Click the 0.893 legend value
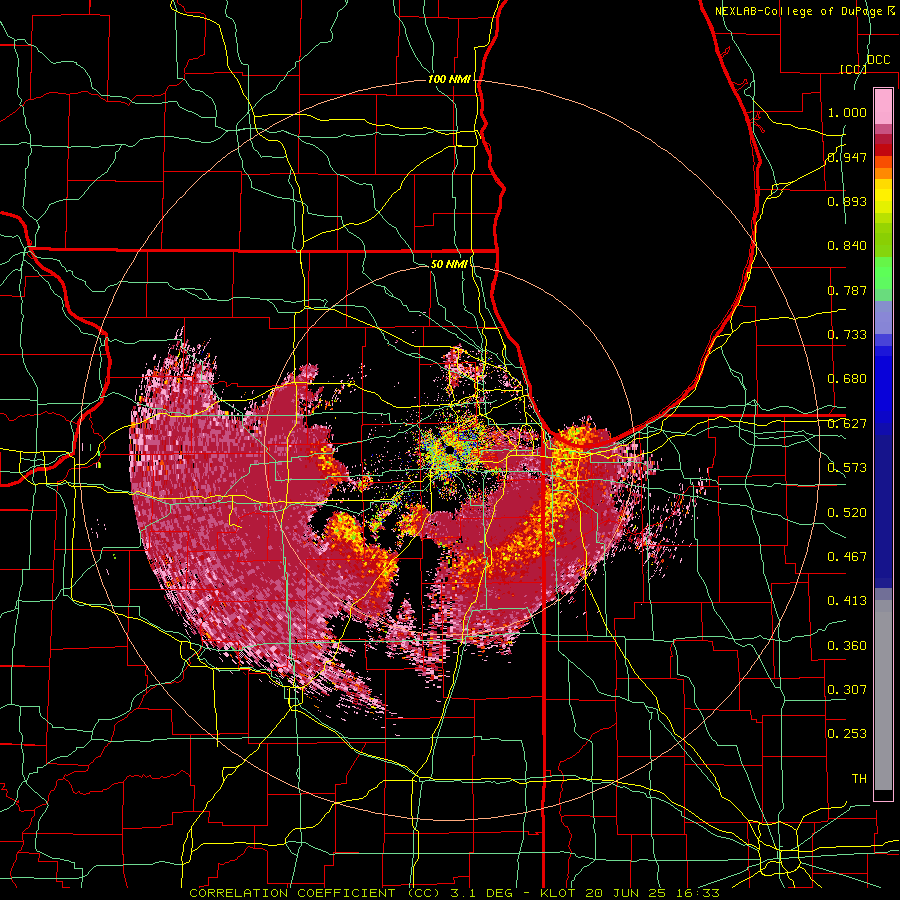This screenshot has width=900, height=900. coord(847,201)
